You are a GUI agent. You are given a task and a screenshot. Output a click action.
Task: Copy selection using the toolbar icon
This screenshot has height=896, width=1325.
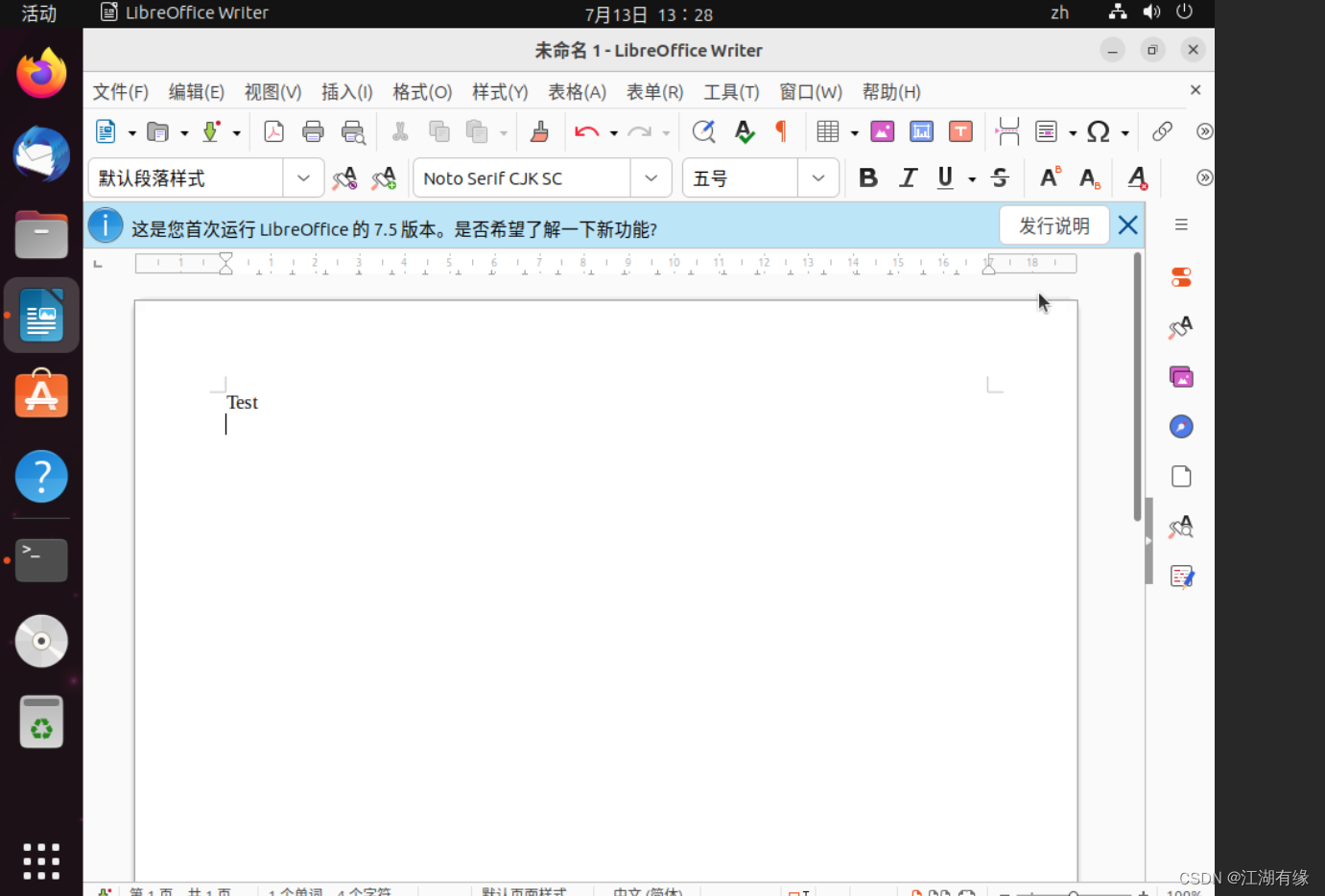(x=439, y=131)
